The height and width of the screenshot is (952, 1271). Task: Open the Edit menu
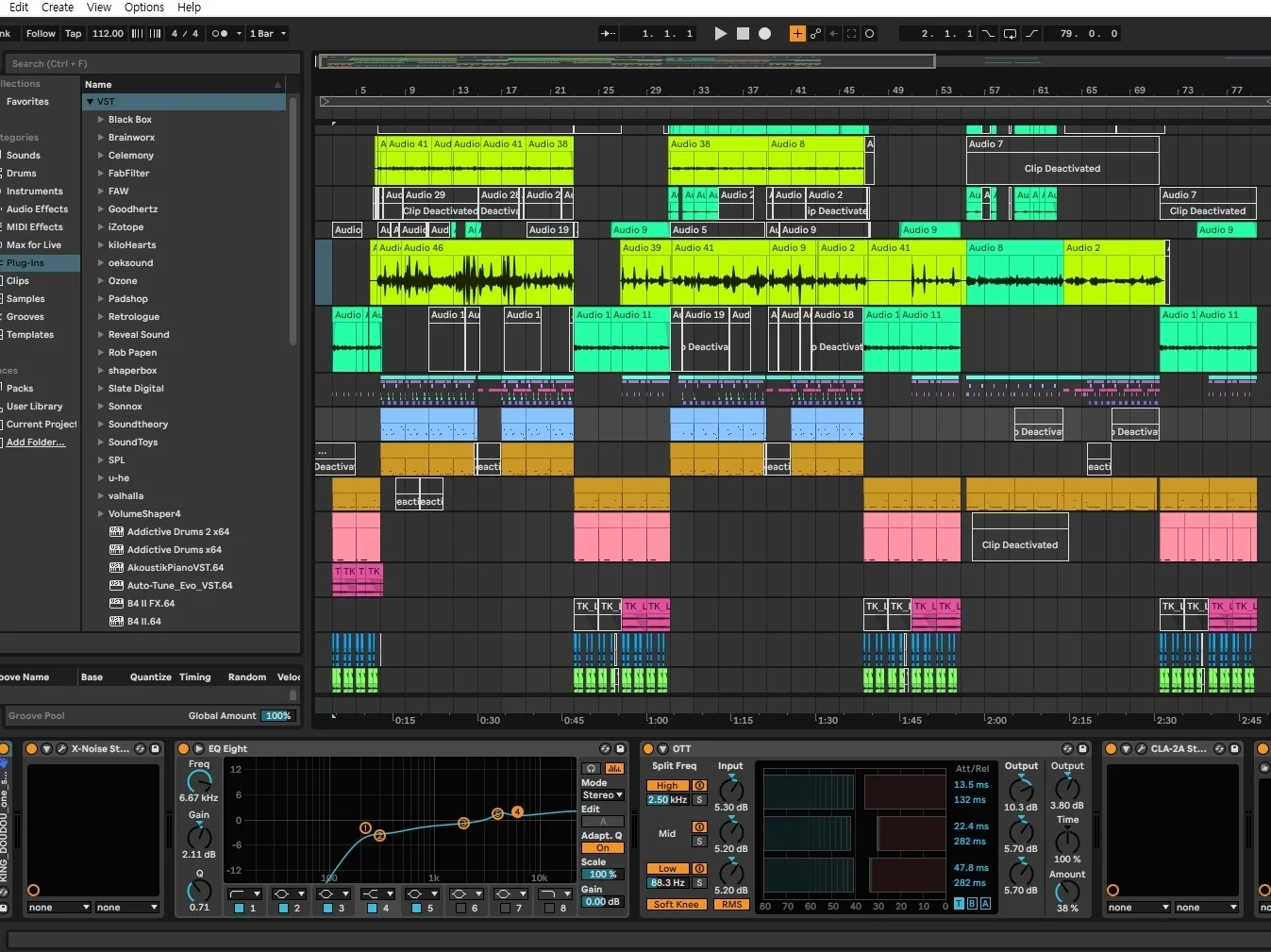click(19, 8)
